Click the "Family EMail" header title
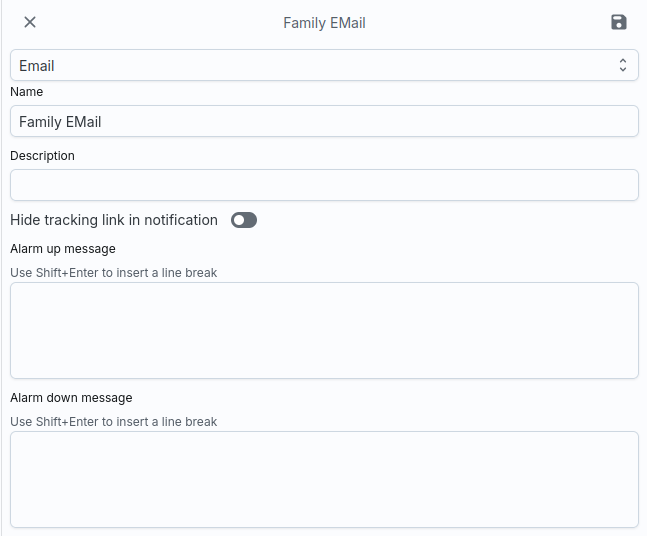This screenshot has height=536, width=647. 324,22
